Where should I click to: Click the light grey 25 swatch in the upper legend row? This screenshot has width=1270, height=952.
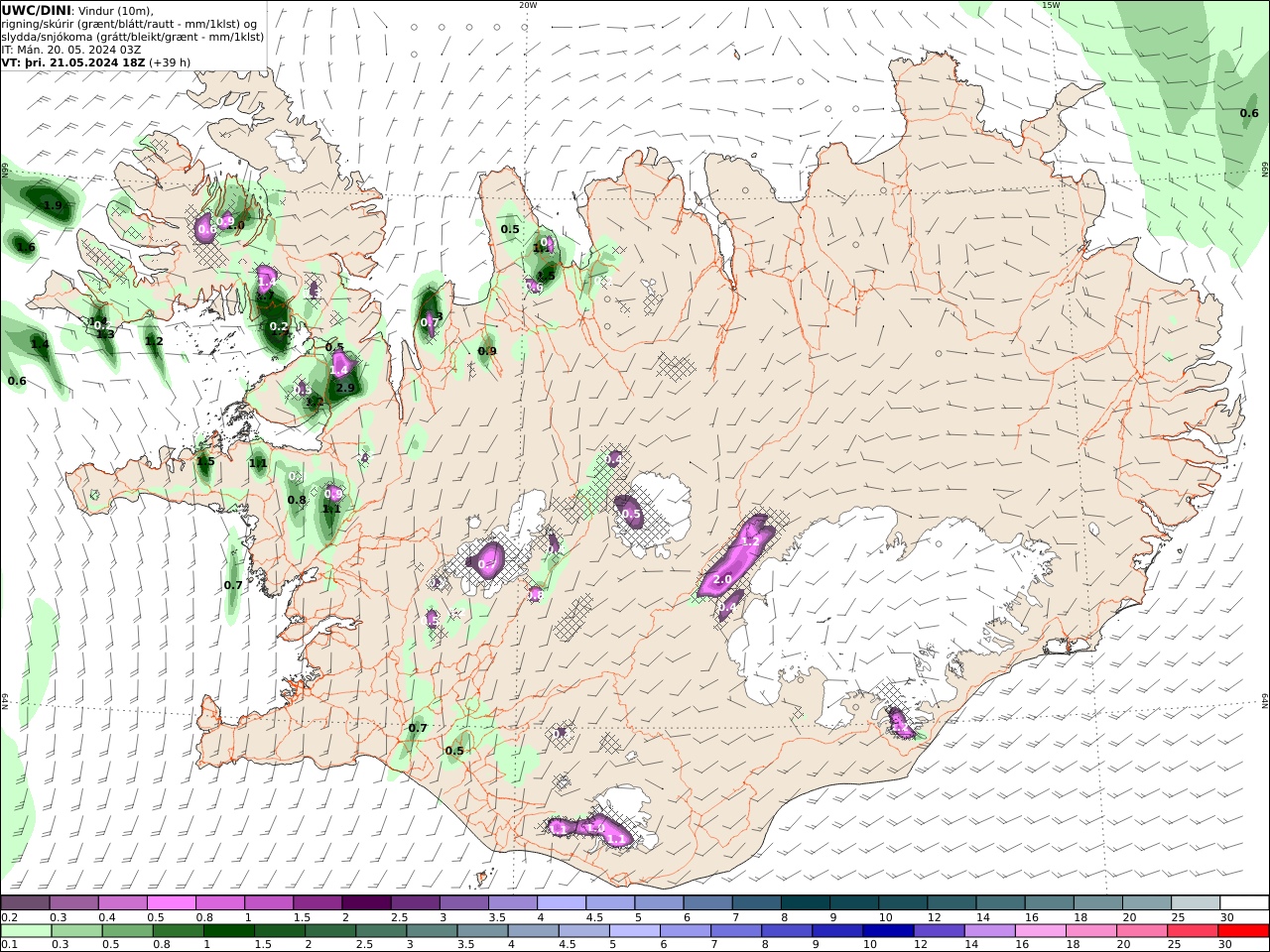(1196, 902)
